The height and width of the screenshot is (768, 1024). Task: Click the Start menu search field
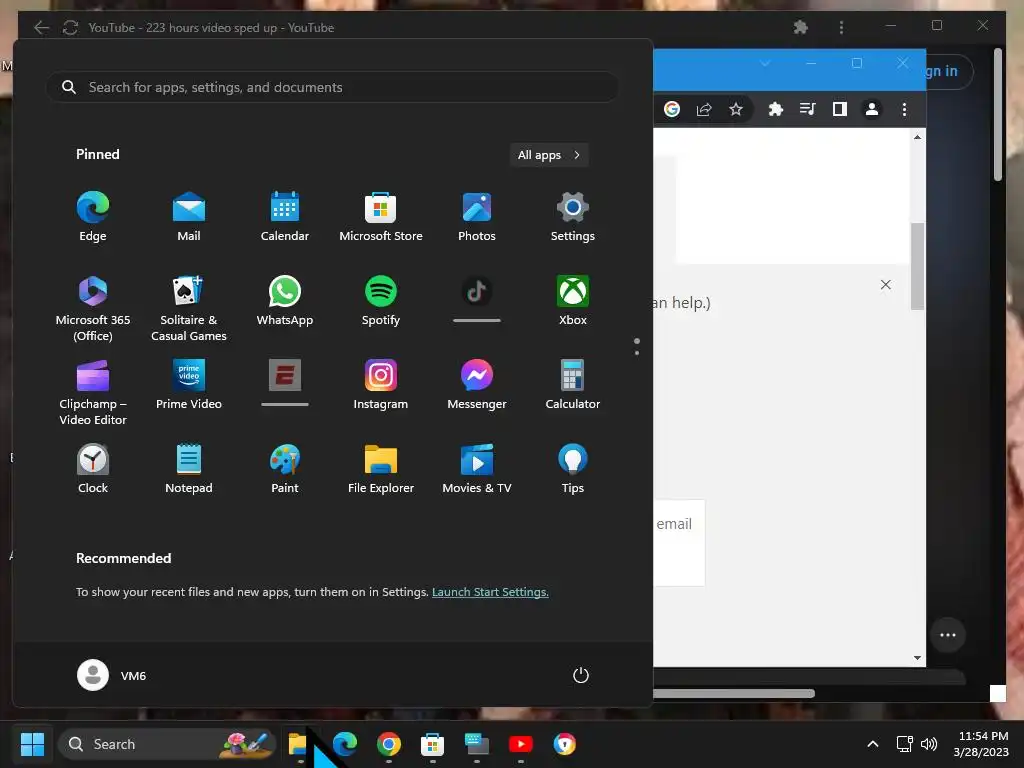tap(332, 87)
